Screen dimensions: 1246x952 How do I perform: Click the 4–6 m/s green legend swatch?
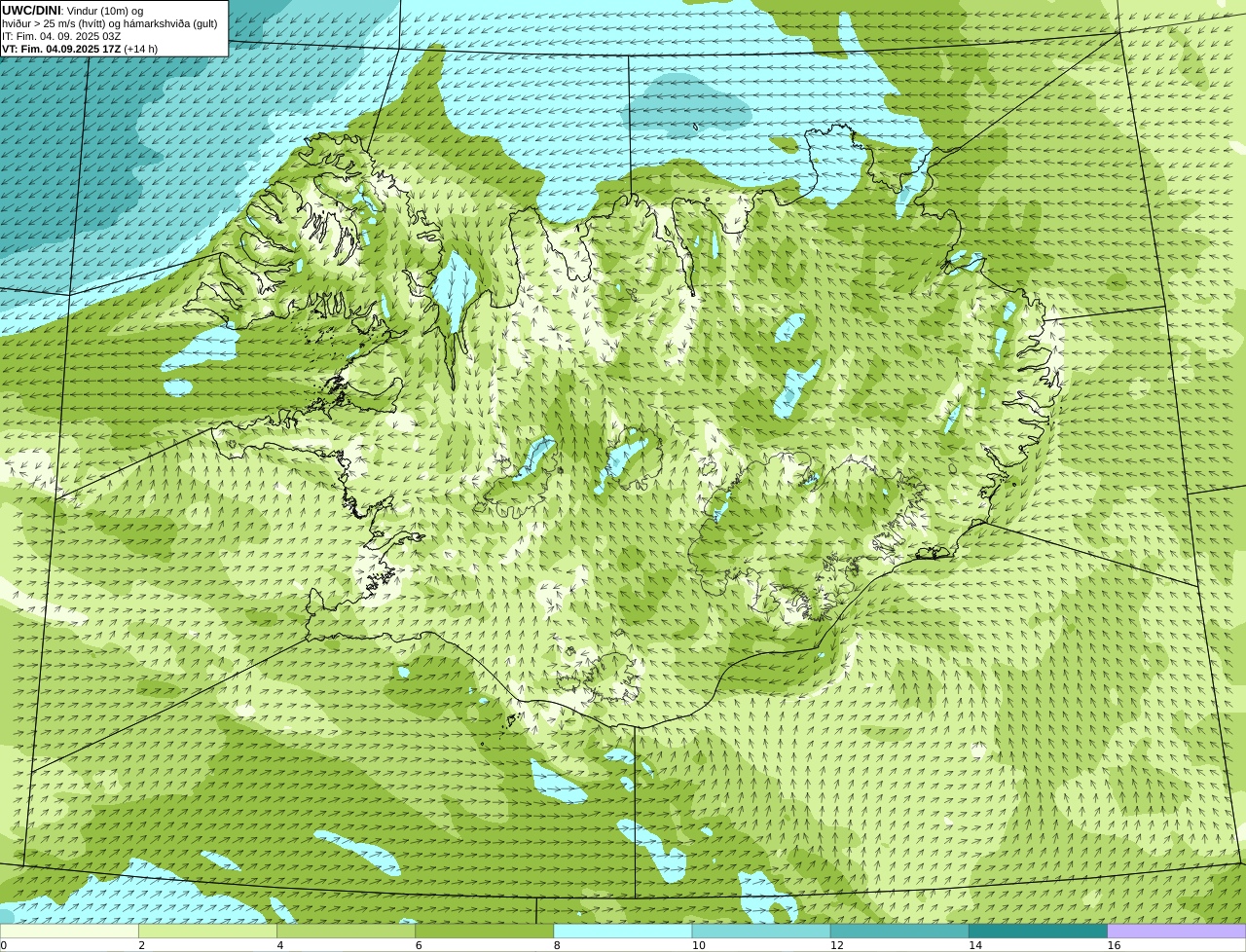coord(346,932)
